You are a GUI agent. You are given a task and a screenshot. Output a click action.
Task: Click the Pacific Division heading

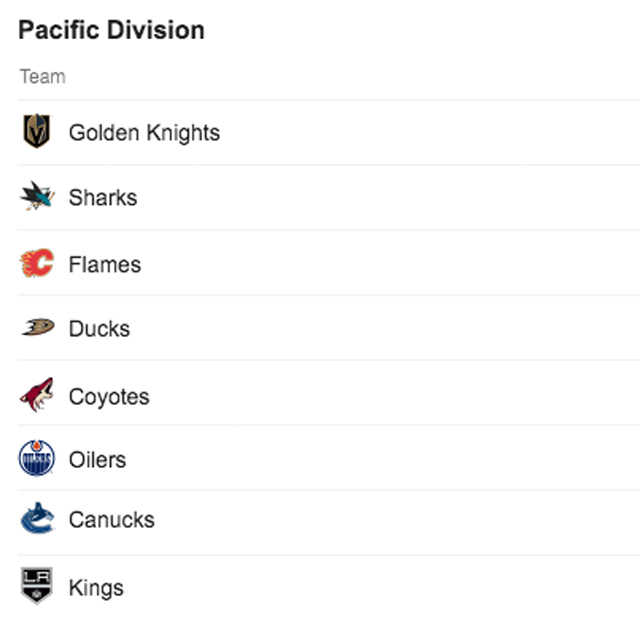(x=111, y=30)
